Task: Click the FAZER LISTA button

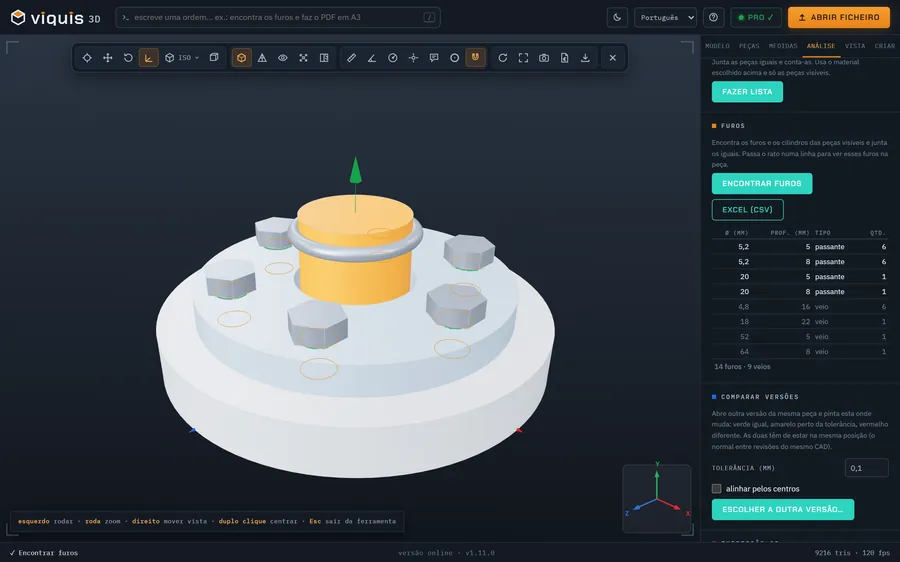Action: [x=747, y=92]
